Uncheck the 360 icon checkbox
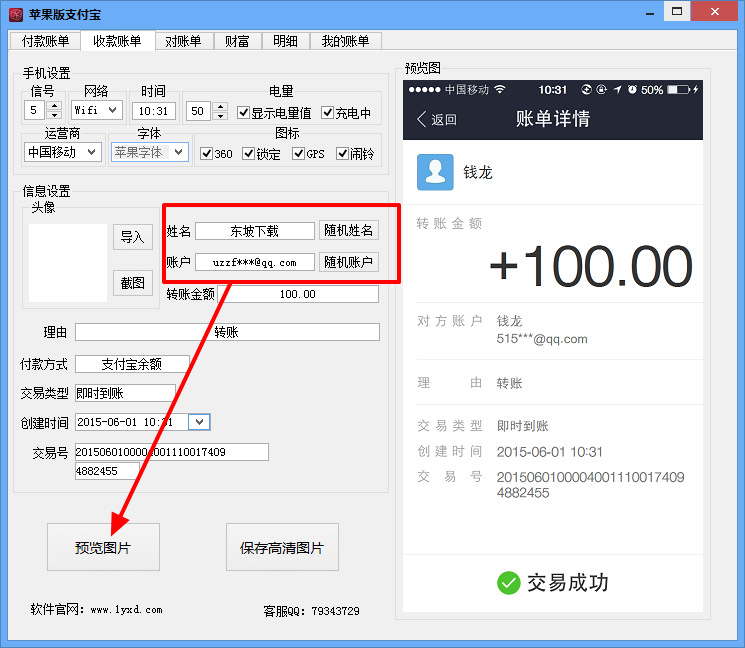This screenshot has width=745, height=648. (x=206, y=153)
